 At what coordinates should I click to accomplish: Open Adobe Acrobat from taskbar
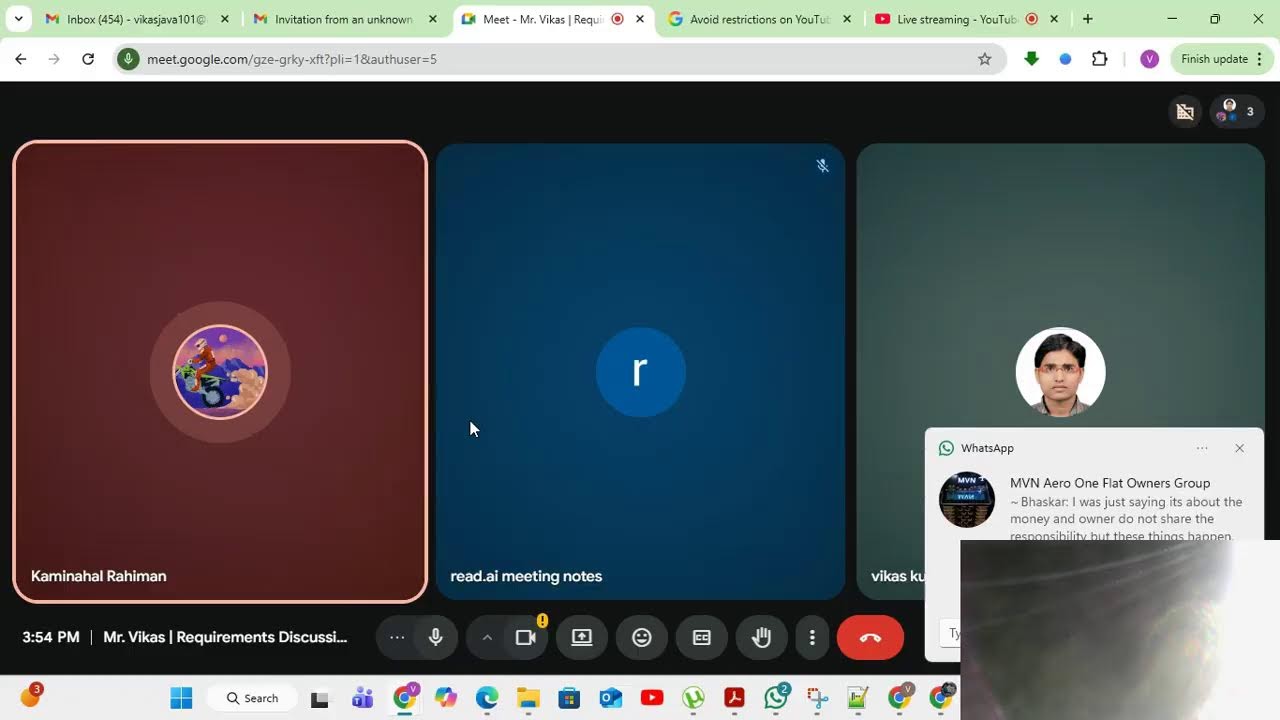(734, 698)
